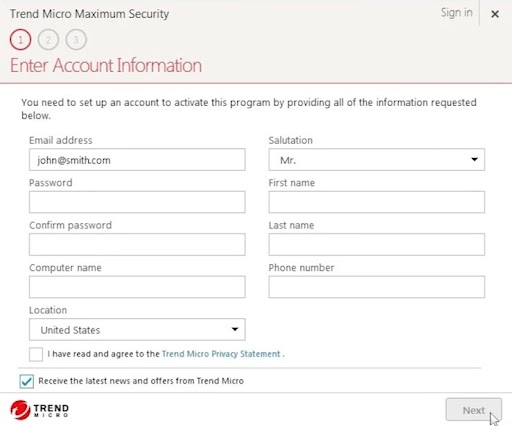Click the step 1 circle indicator
This screenshot has height=426, width=512.
click(x=20, y=40)
